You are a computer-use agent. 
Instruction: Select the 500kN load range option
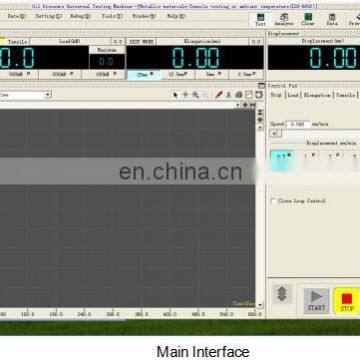coord(19,74)
